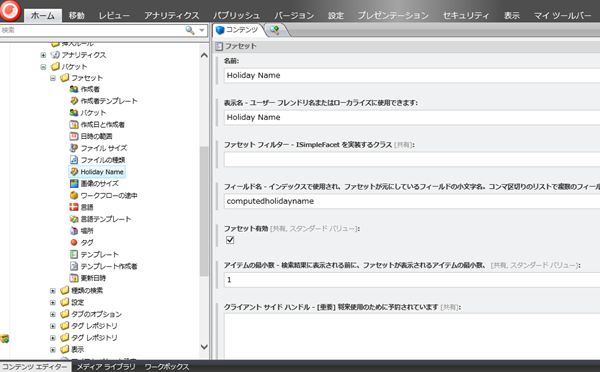Open the パブリッシュ ribbon tab
Screen dimensions: 600x372
(236, 15)
